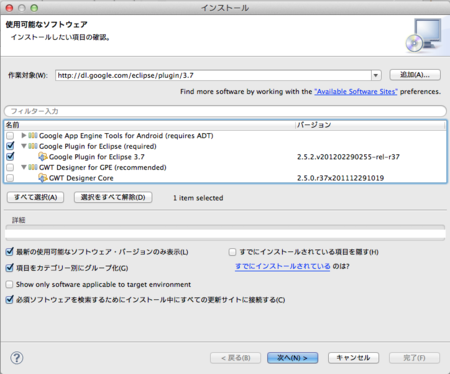
Task: Click the Google App Engine Tools category icon
Action: point(33,136)
